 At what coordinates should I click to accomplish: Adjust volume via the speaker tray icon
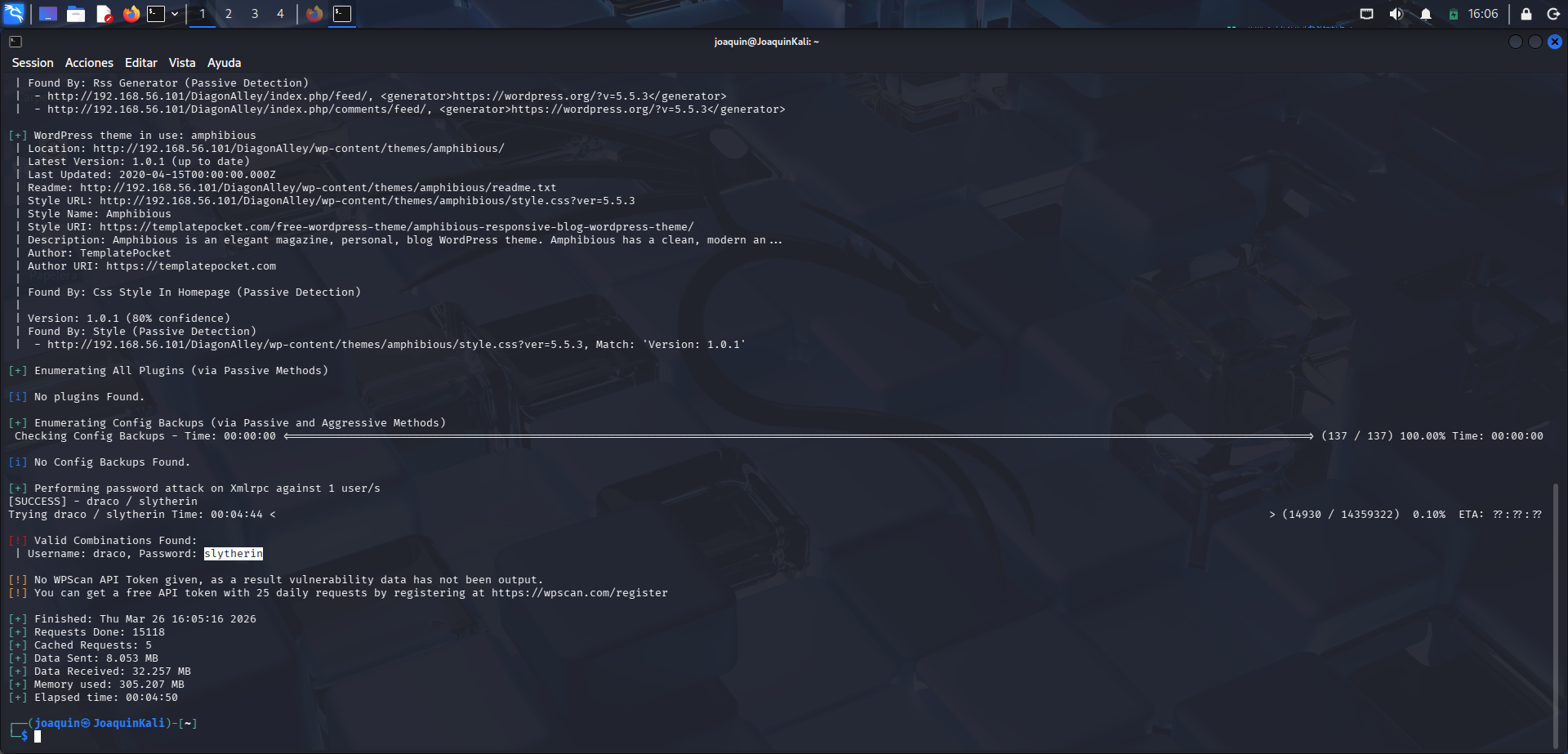click(1396, 13)
